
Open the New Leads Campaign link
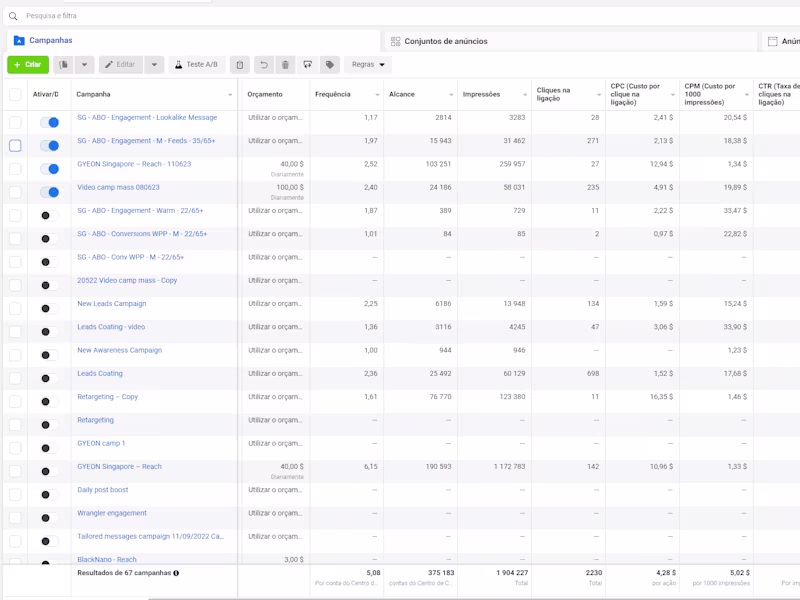pyautogui.click(x=112, y=304)
